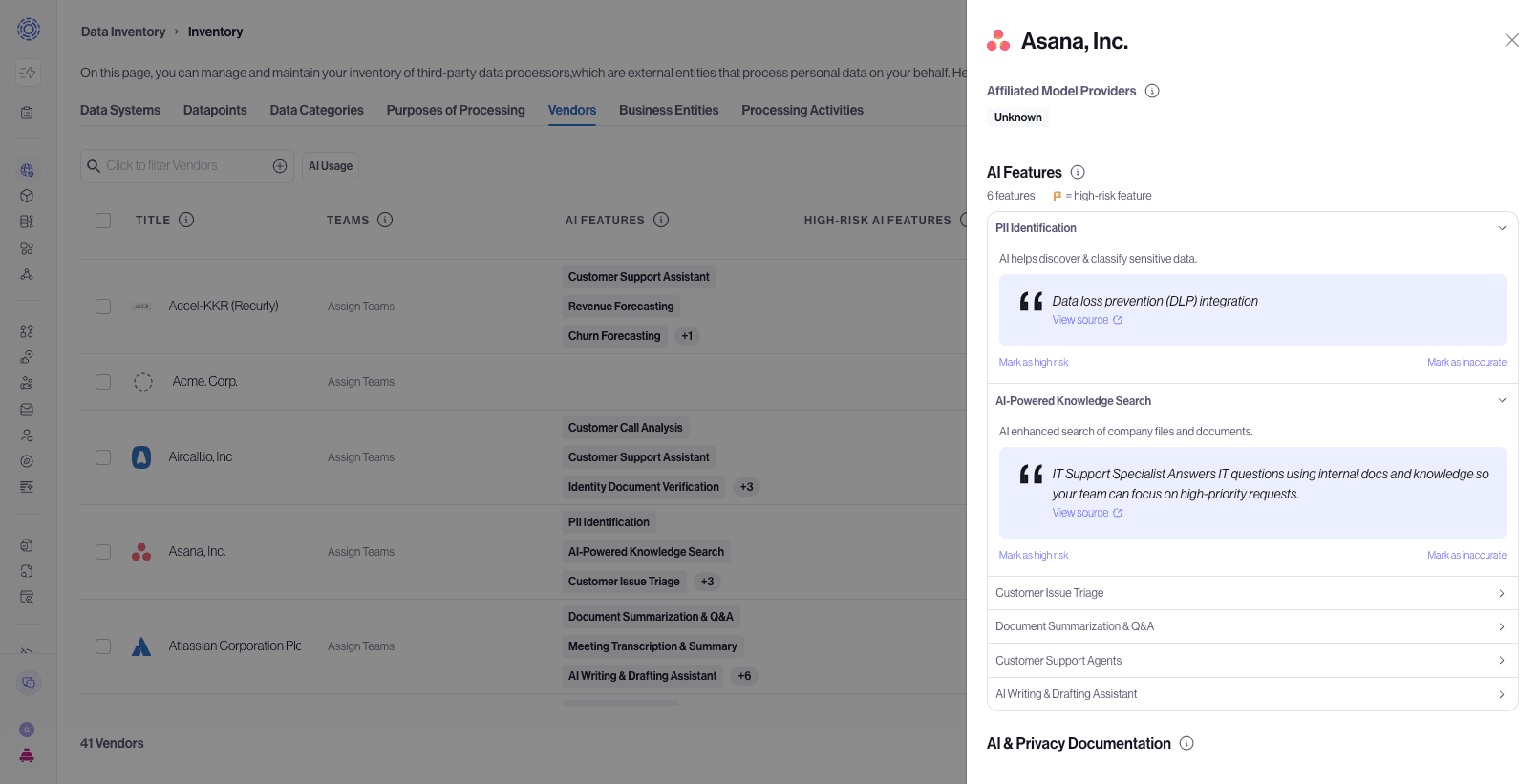Click info icon beside AI Features heading
Screen dimensions: 1539x784
click(x=1078, y=172)
